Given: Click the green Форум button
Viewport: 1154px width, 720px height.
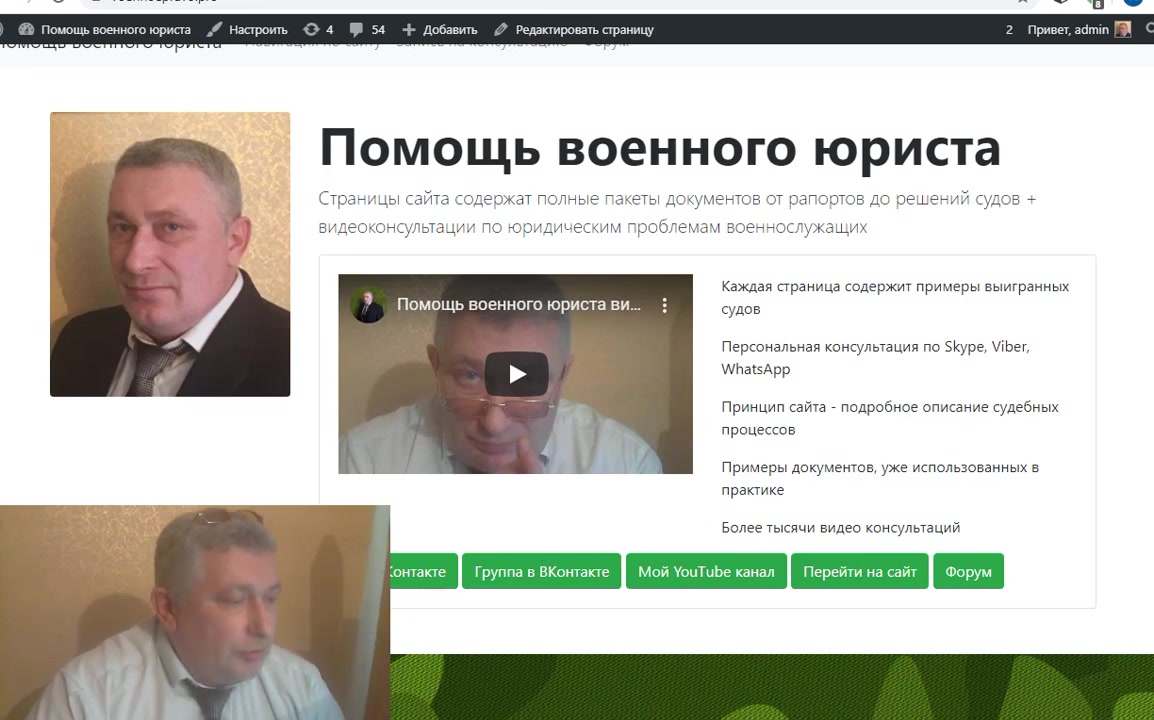Looking at the screenshot, I should click(x=969, y=571).
